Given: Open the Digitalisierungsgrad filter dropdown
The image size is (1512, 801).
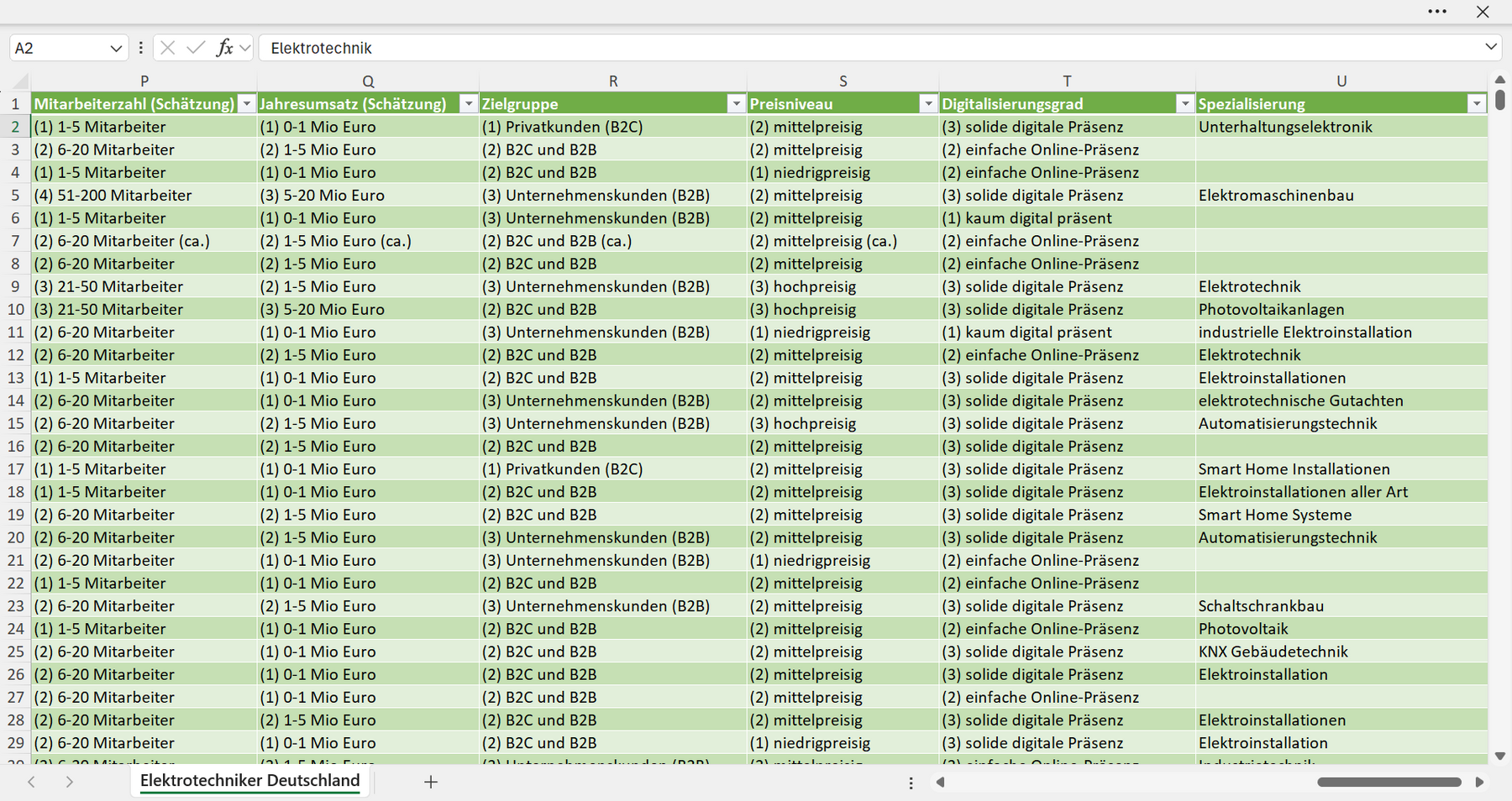Looking at the screenshot, I should (1185, 104).
